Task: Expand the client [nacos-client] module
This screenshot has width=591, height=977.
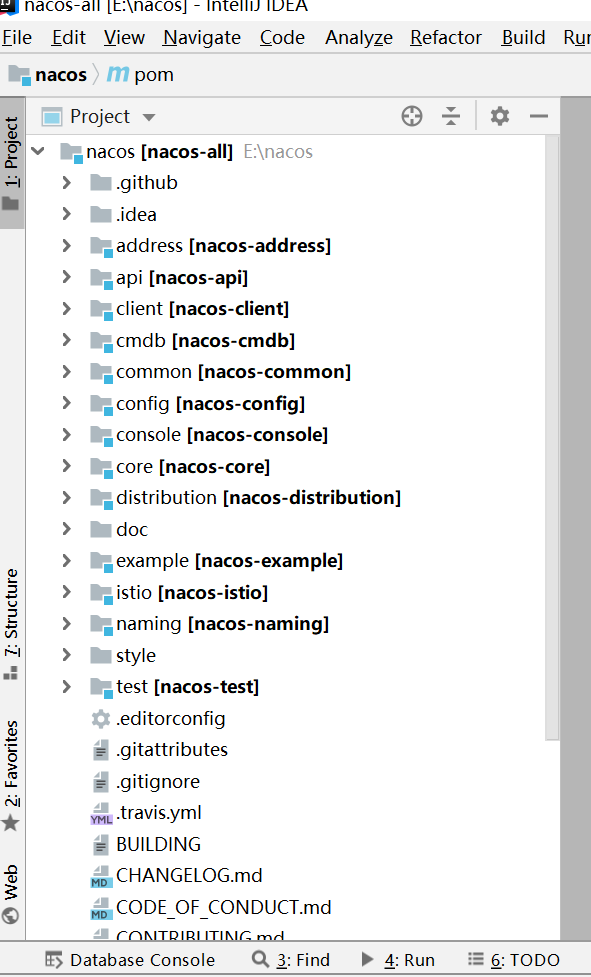Action: (x=67, y=308)
